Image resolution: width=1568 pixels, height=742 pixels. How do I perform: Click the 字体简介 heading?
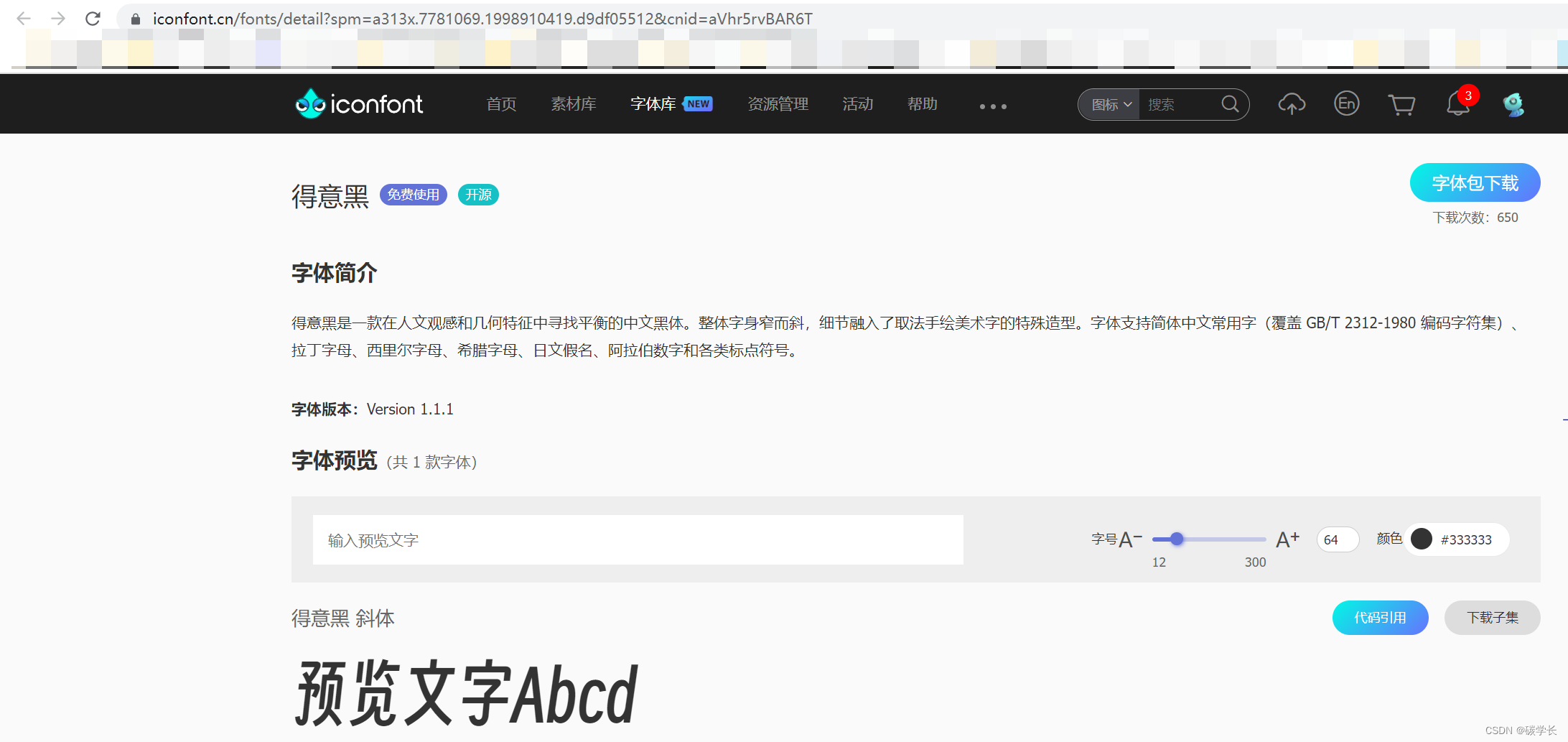pos(334,273)
